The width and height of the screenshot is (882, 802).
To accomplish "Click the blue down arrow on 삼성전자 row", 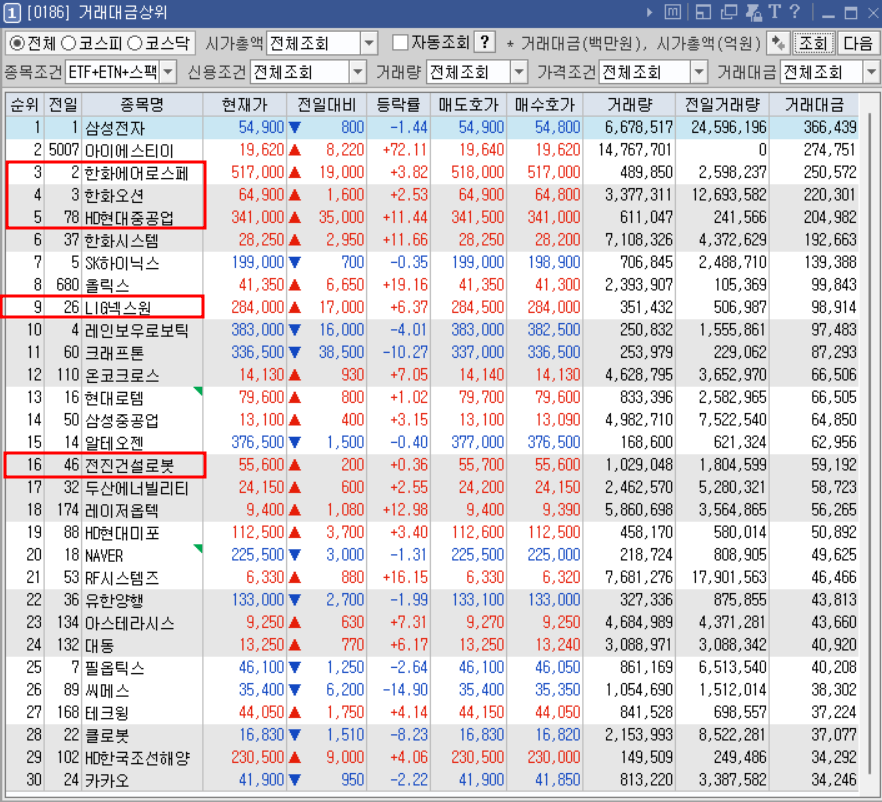I will coord(294,128).
